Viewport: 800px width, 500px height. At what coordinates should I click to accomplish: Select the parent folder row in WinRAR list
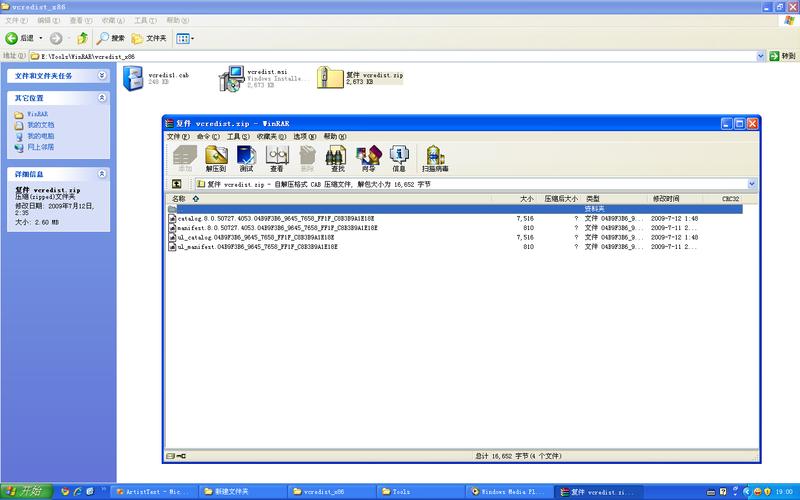point(455,209)
